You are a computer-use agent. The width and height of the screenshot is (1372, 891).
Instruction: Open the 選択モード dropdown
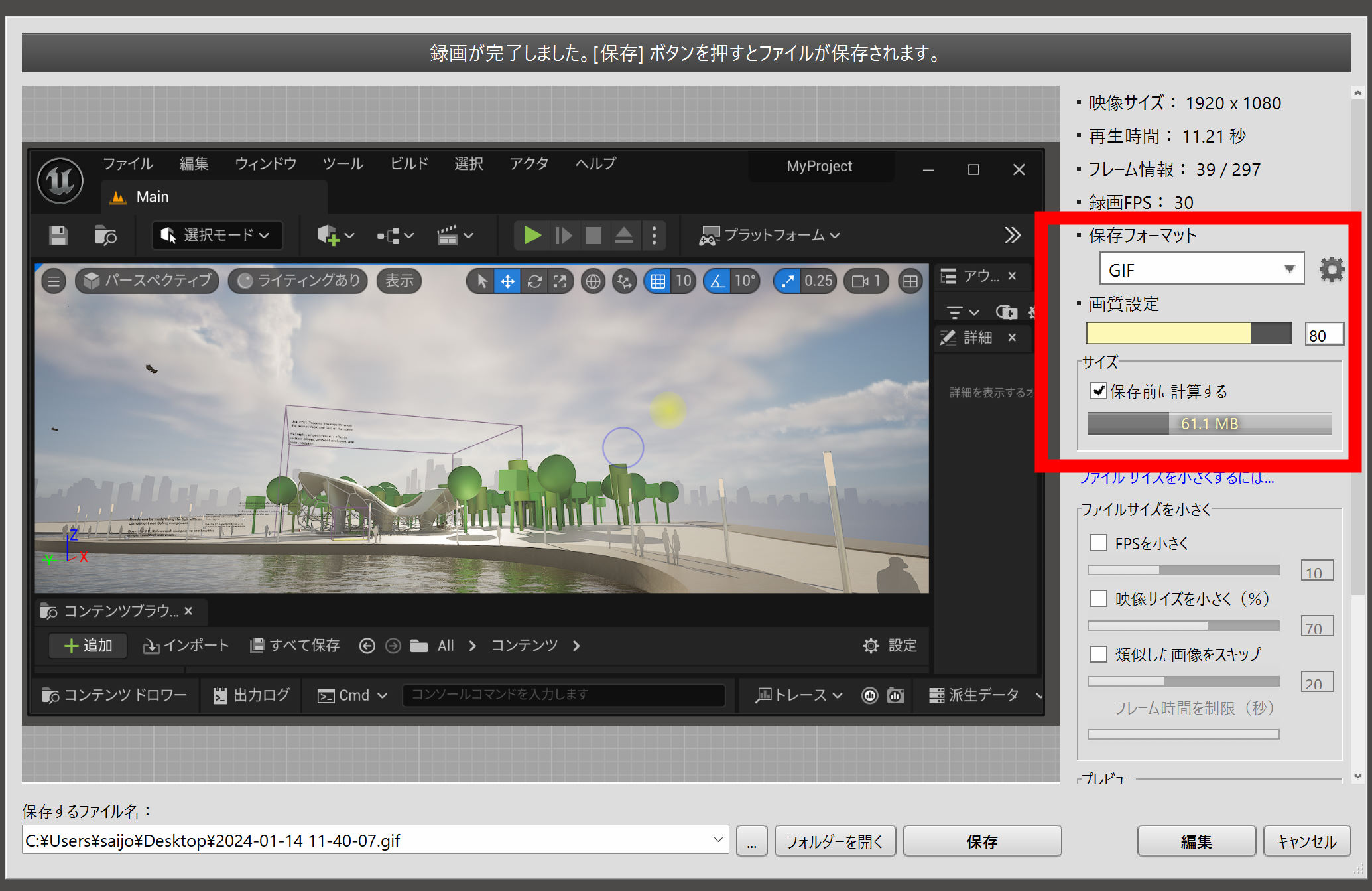coord(218,236)
